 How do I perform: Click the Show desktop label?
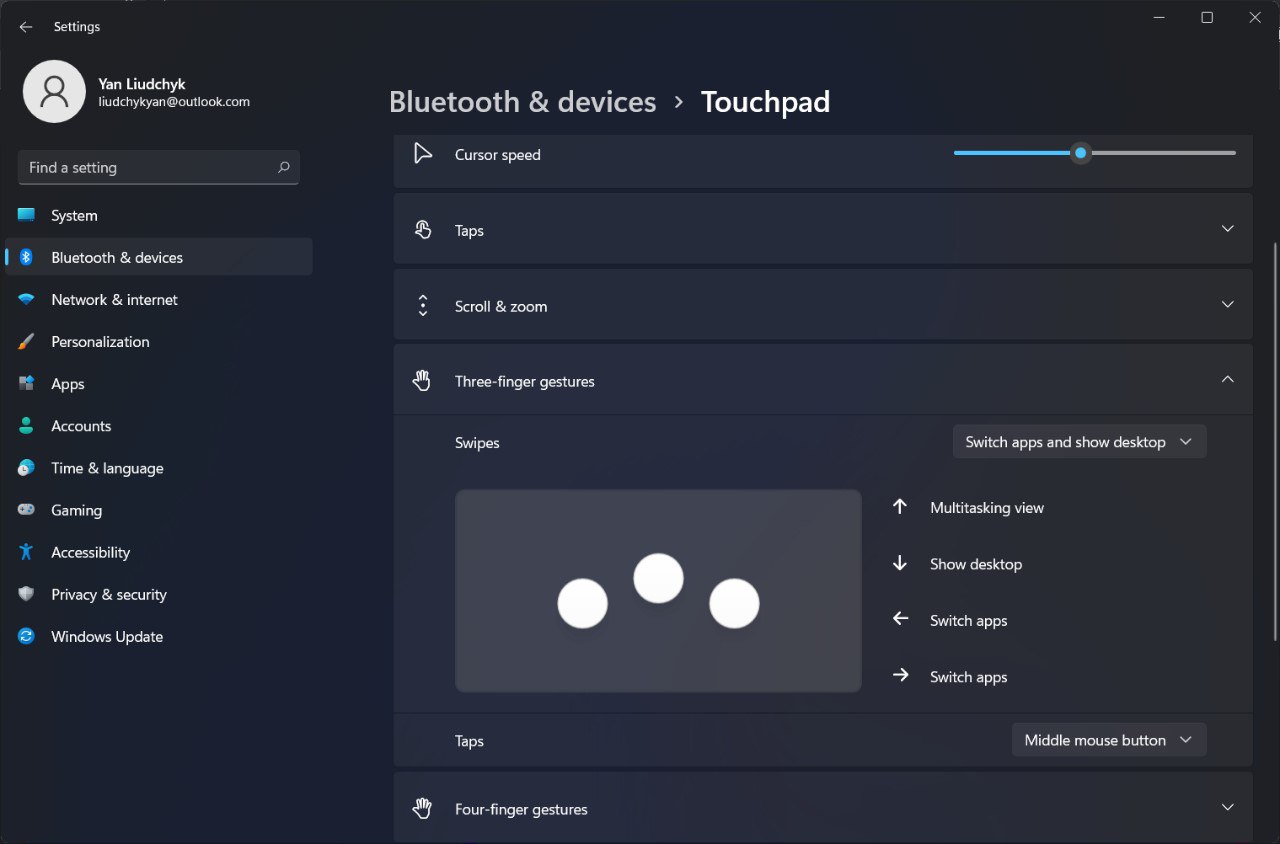(x=976, y=564)
